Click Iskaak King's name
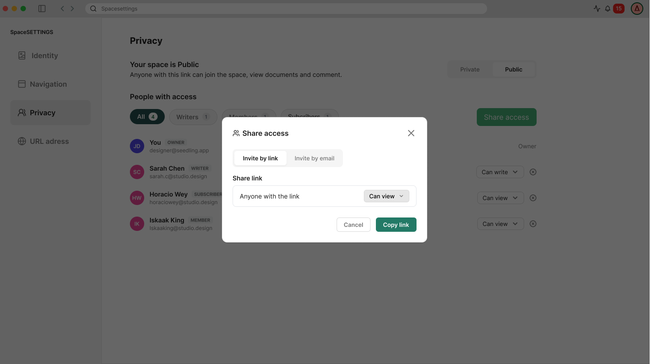 tap(167, 220)
